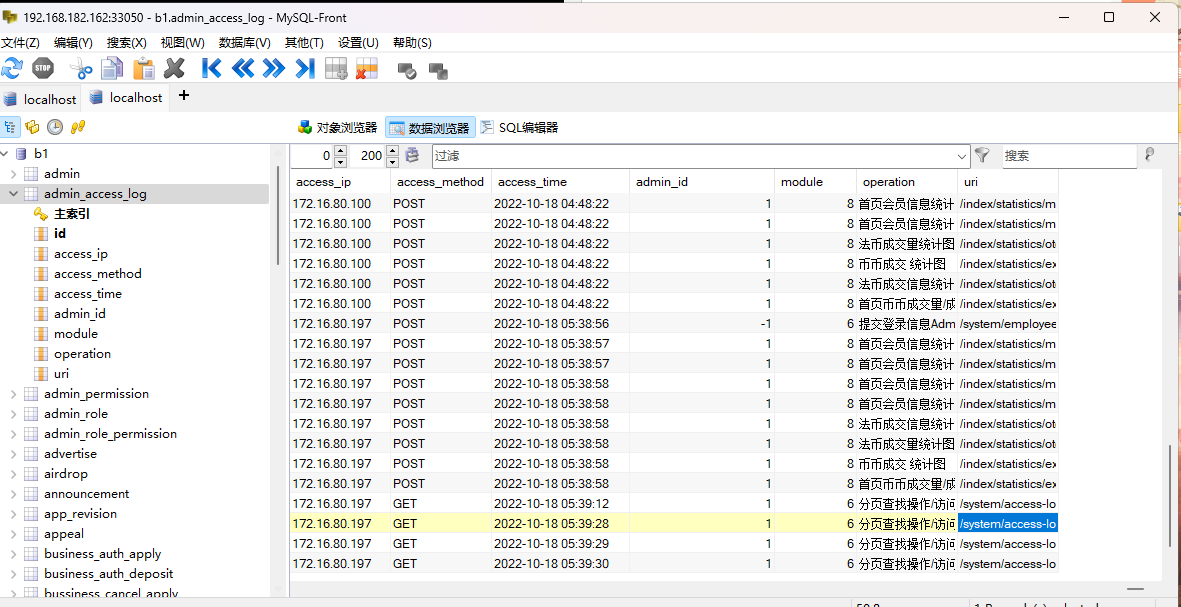Image resolution: width=1181 pixels, height=607 pixels.
Task: Go to the last record with the arrow icon
Action: click(305, 68)
